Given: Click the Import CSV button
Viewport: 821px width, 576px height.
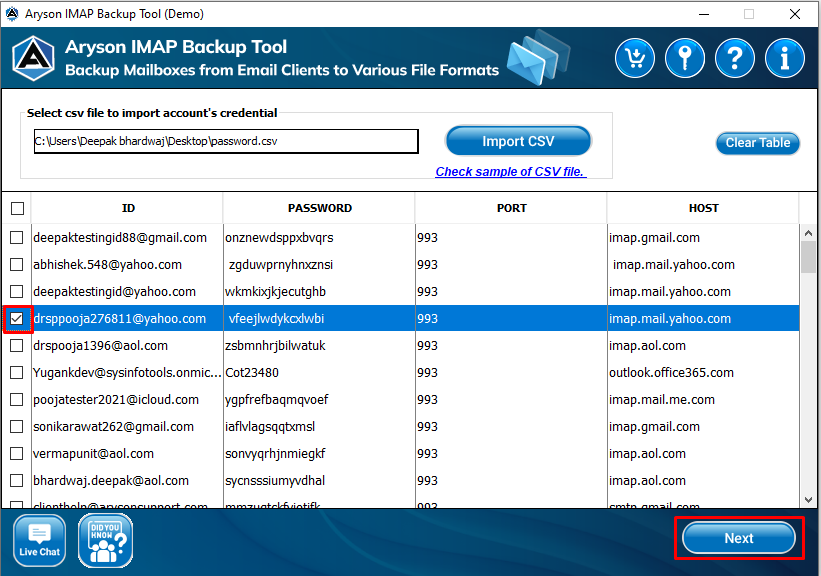Looking at the screenshot, I should 518,141.
